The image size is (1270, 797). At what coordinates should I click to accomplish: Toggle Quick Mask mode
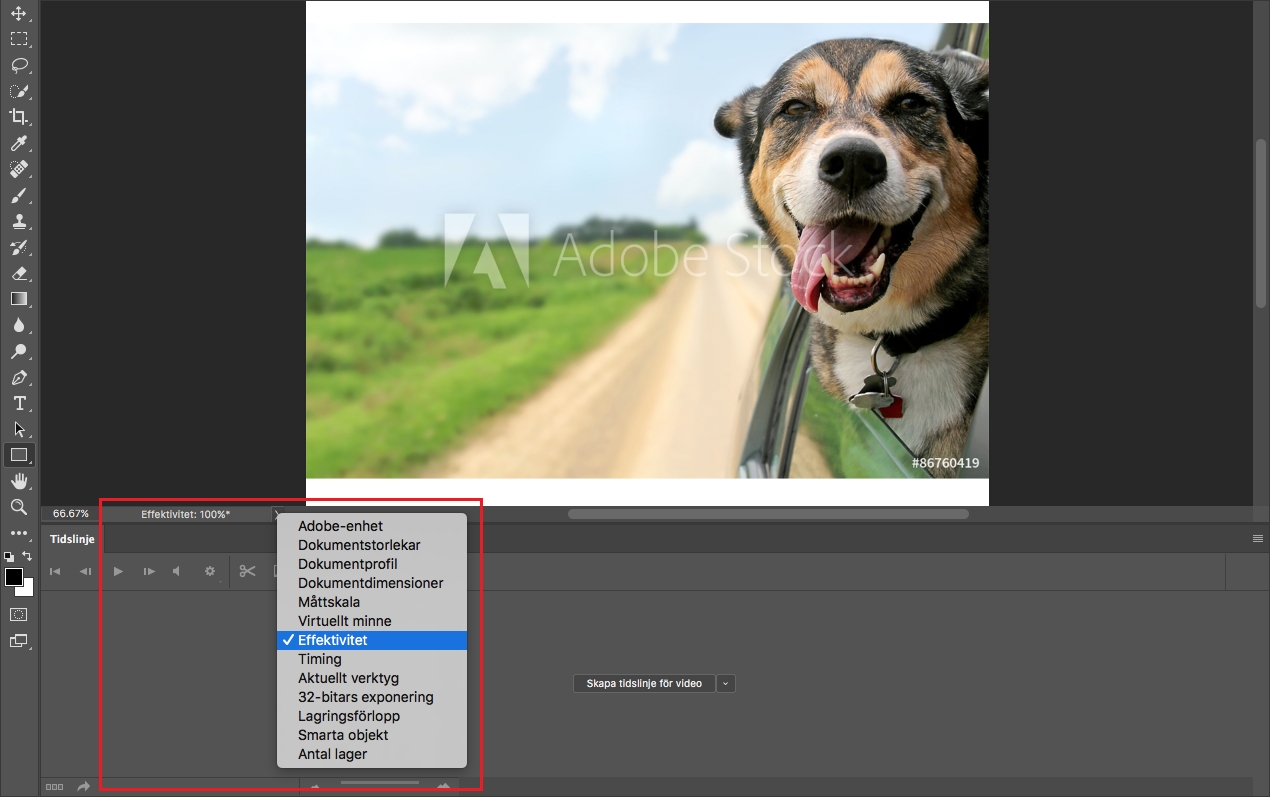pos(19,613)
